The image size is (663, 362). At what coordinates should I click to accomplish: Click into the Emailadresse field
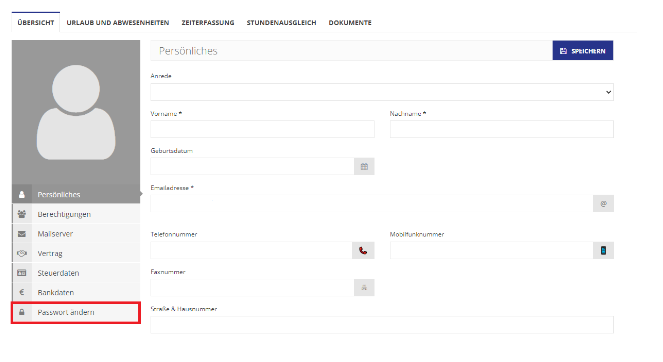(x=372, y=204)
